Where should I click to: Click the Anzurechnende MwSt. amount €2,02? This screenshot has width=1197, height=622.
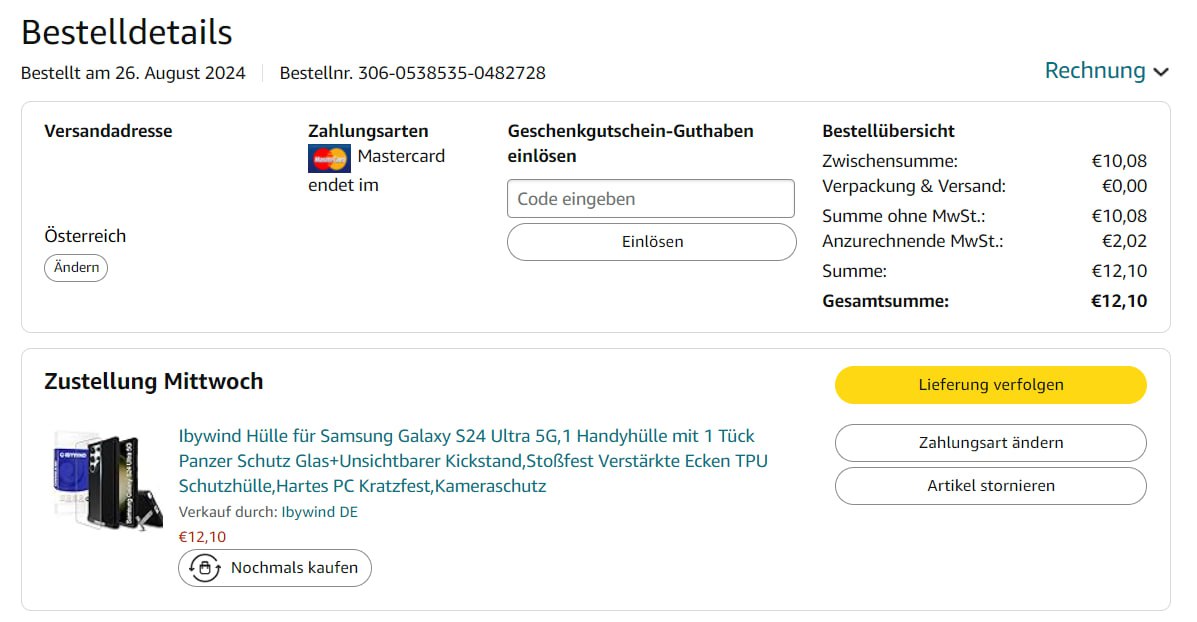click(1125, 241)
